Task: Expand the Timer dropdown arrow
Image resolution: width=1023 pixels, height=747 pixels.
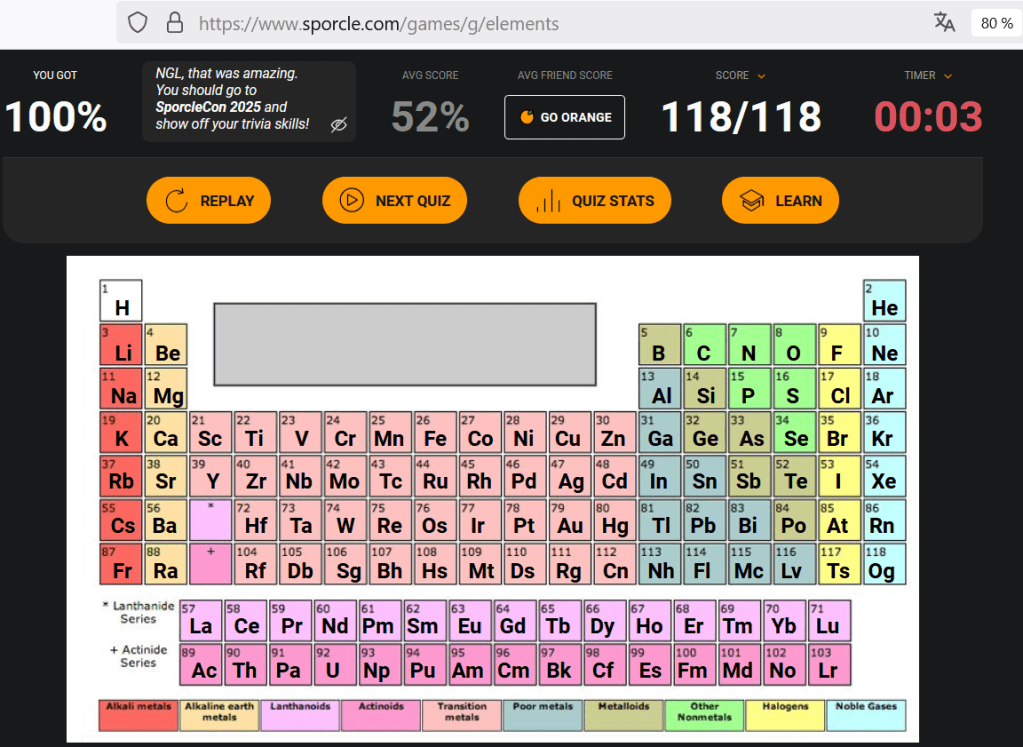Action: tap(948, 76)
